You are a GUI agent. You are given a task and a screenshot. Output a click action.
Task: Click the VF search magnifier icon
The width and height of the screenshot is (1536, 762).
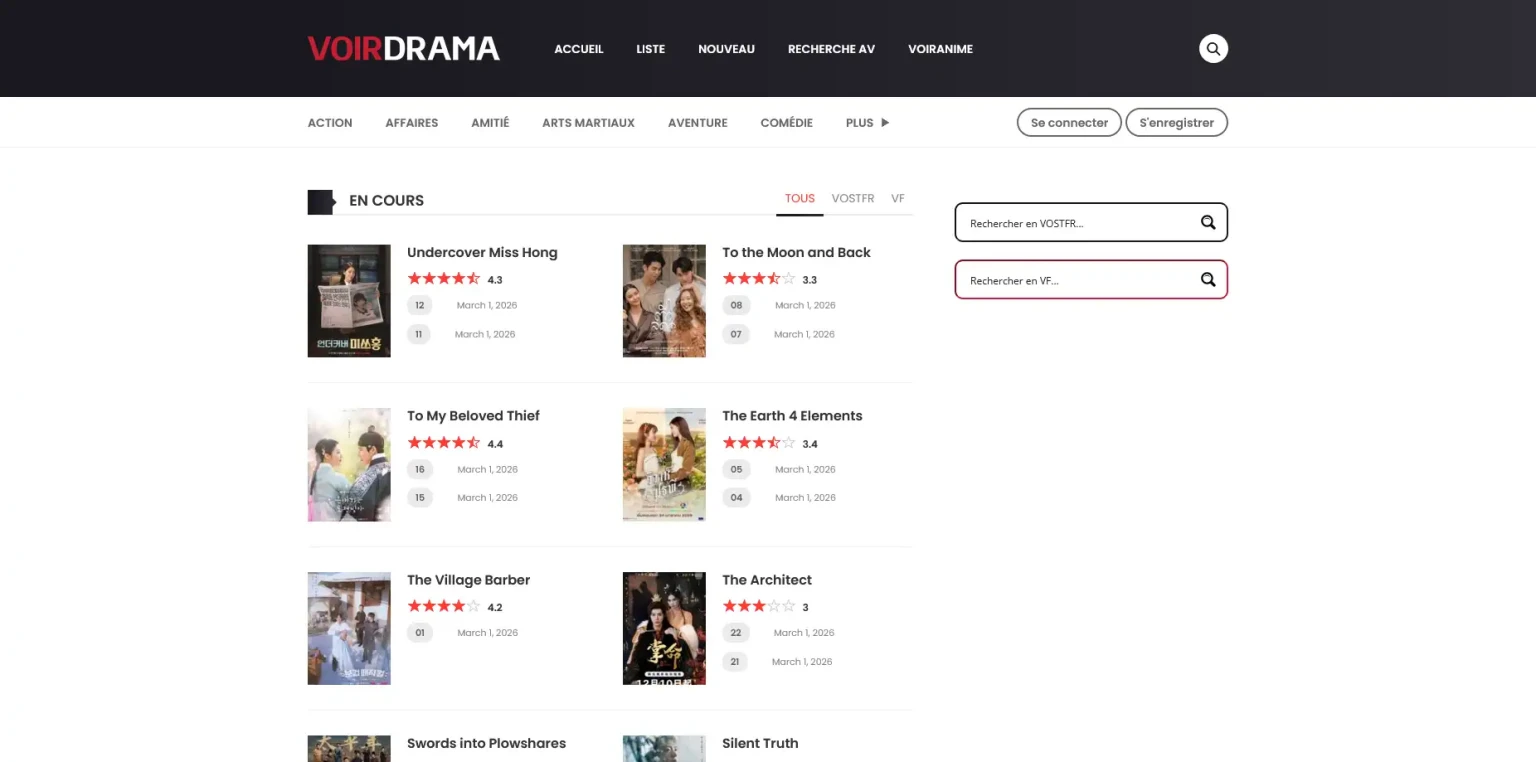[x=1208, y=280]
